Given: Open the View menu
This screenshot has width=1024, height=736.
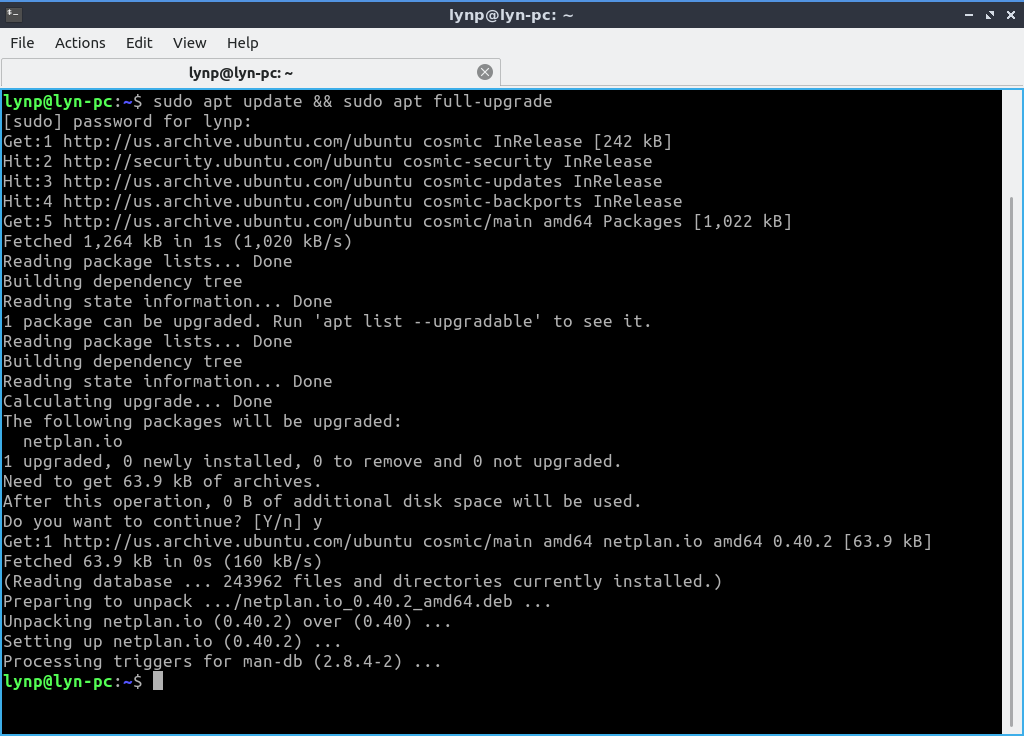Looking at the screenshot, I should tap(189, 42).
